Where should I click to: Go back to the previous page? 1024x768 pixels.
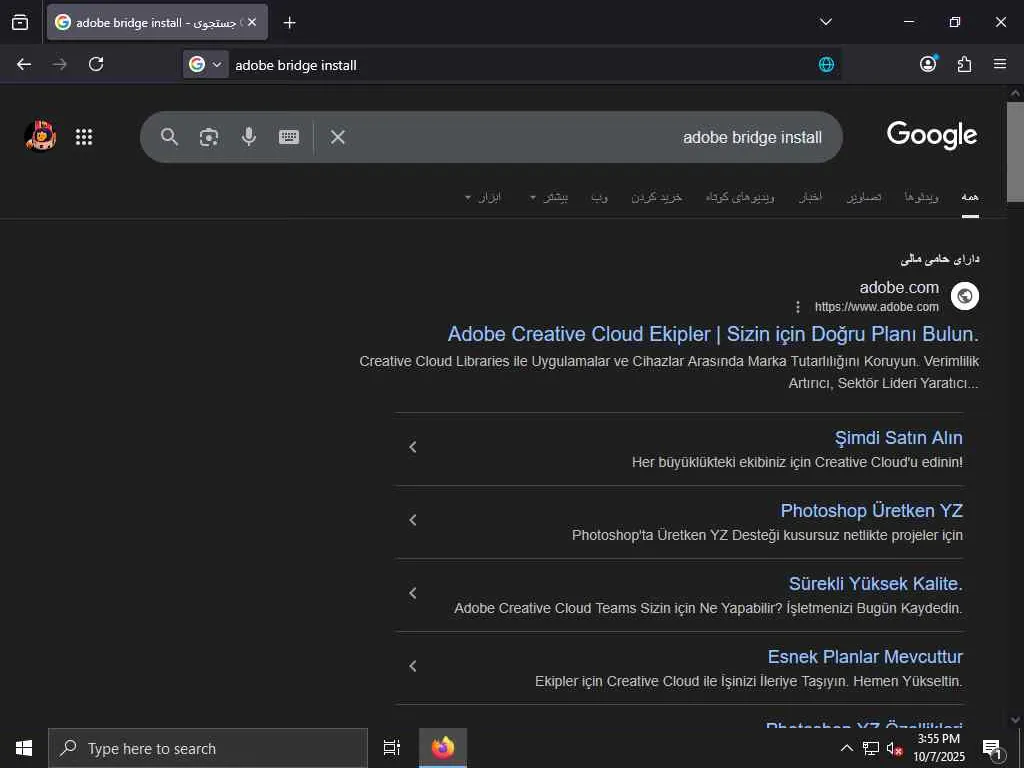coord(24,64)
